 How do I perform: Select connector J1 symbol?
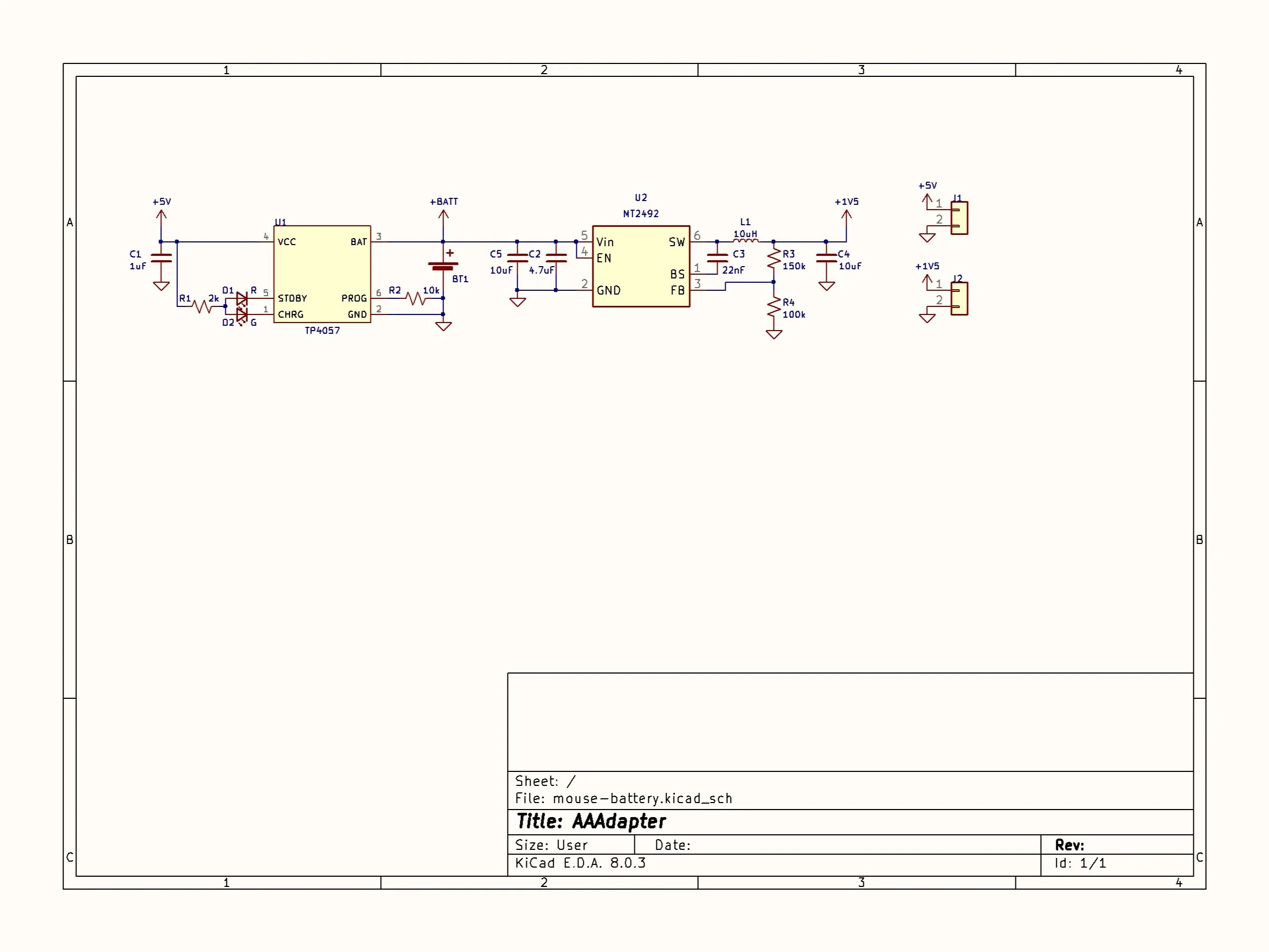959,218
